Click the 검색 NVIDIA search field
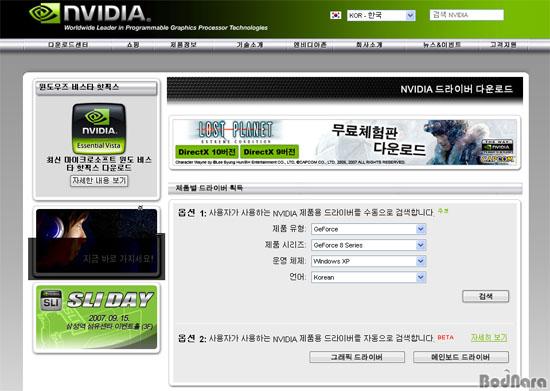 pos(467,15)
